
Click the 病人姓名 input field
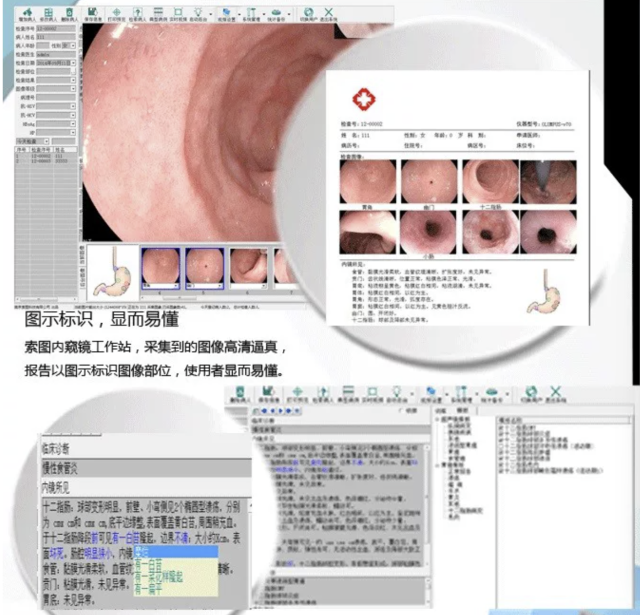[x=56, y=37]
